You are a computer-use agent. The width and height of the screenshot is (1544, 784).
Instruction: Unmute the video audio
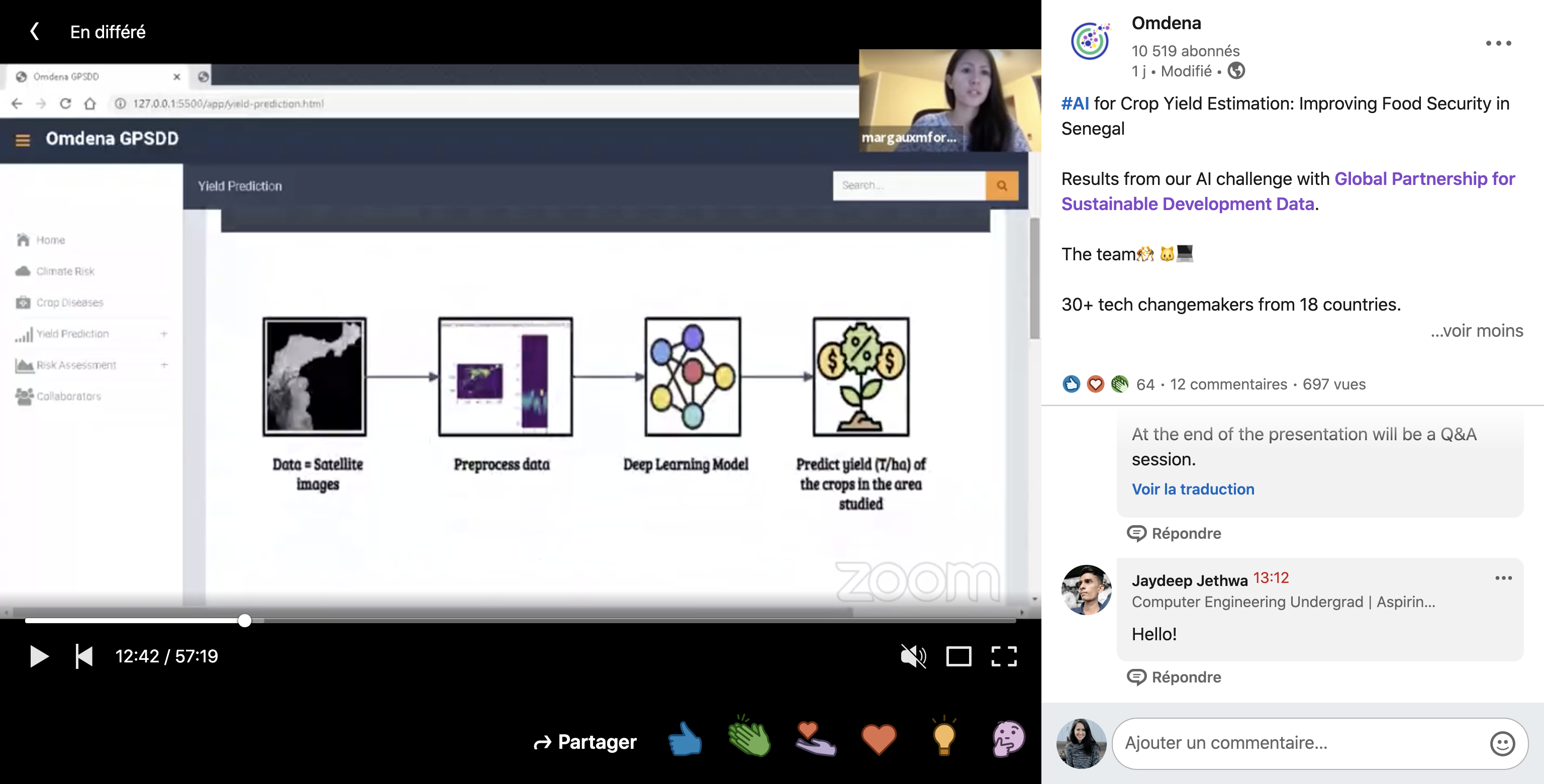coord(913,656)
